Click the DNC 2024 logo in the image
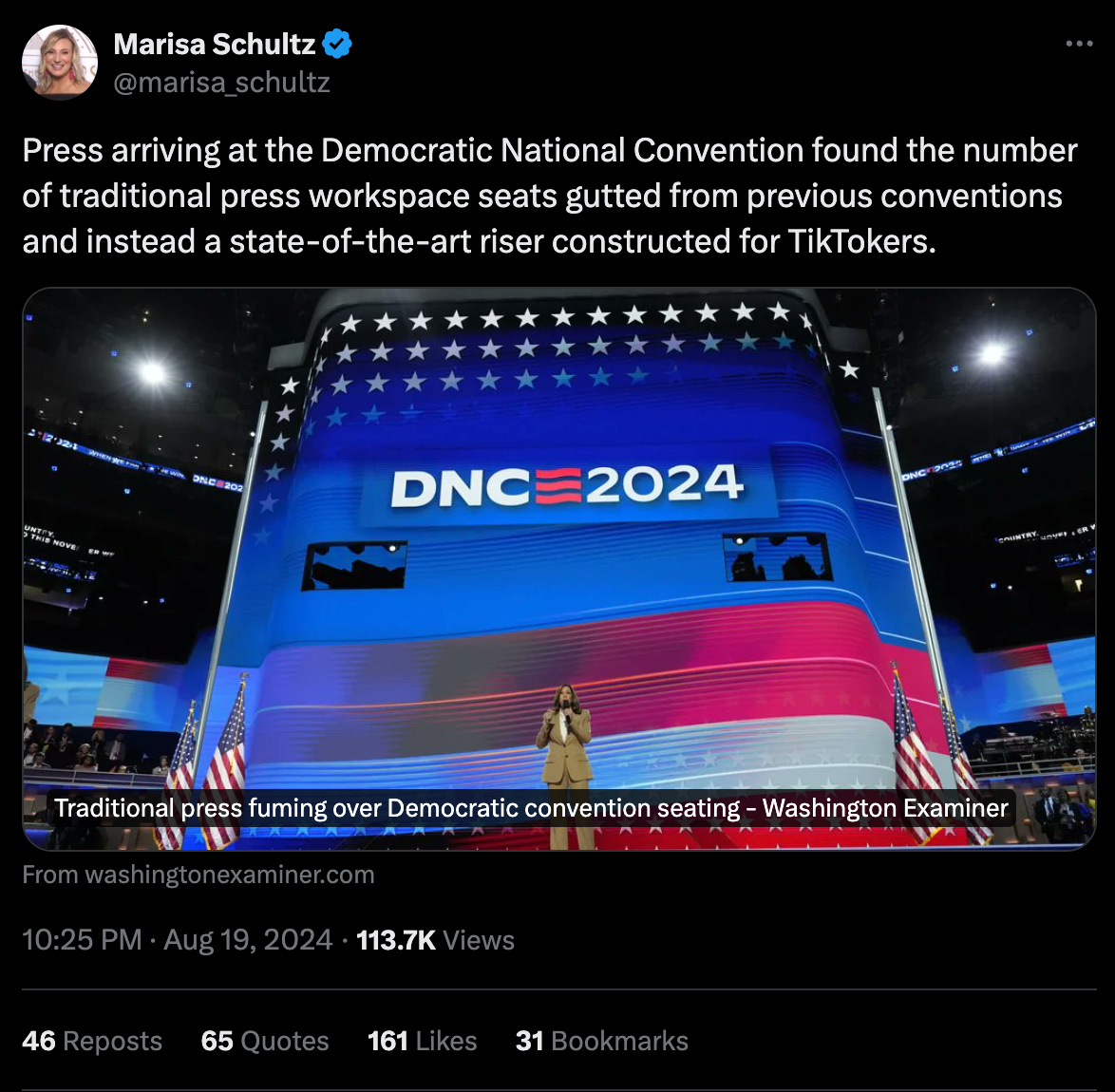Image resolution: width=1115 pixels, height=1092 pixels. click(x=567, y=485)
